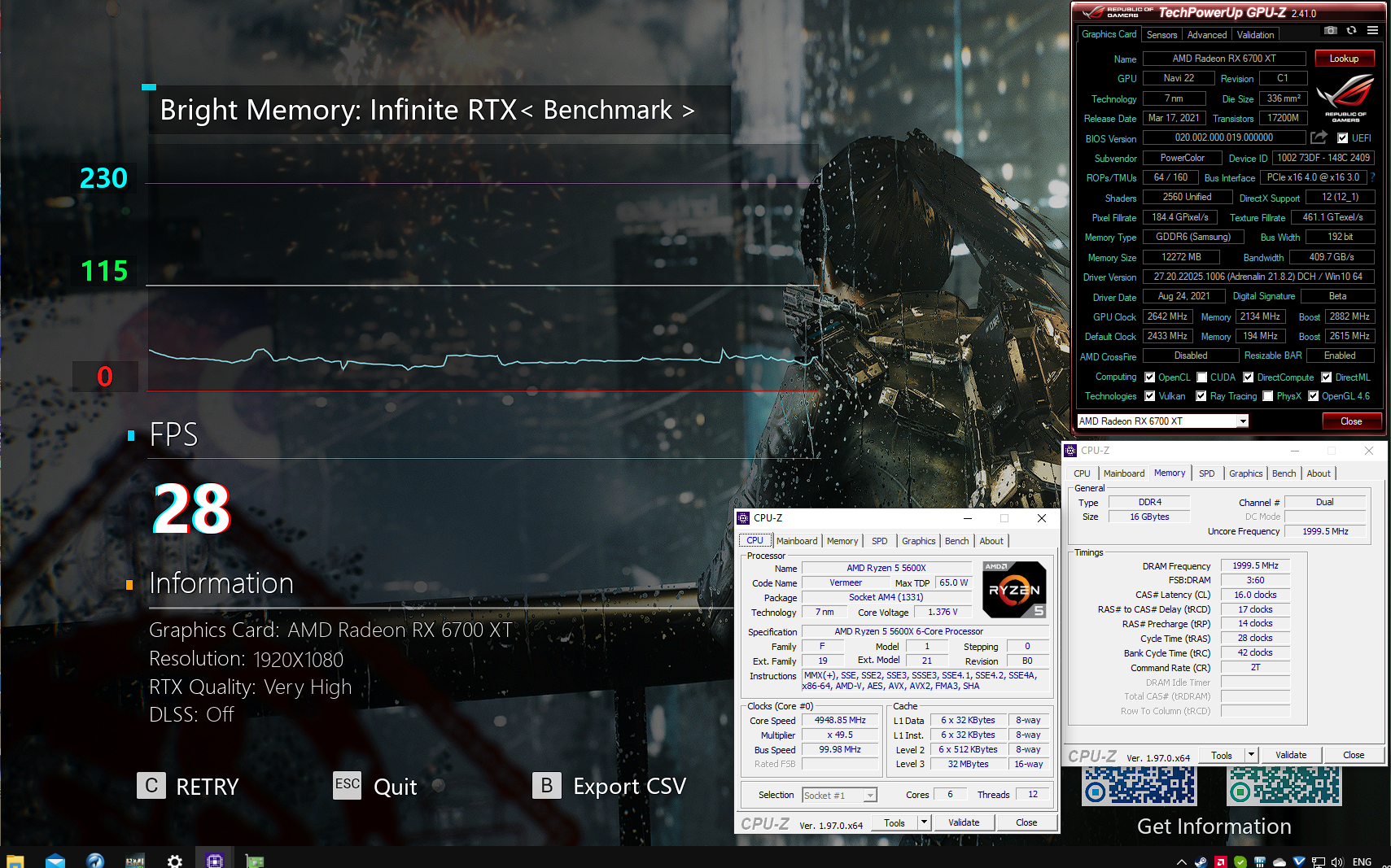This screenshot has width=1391, height=868.
Task: Click the red Close button in GPU-Z
Action: [1351, 421]
